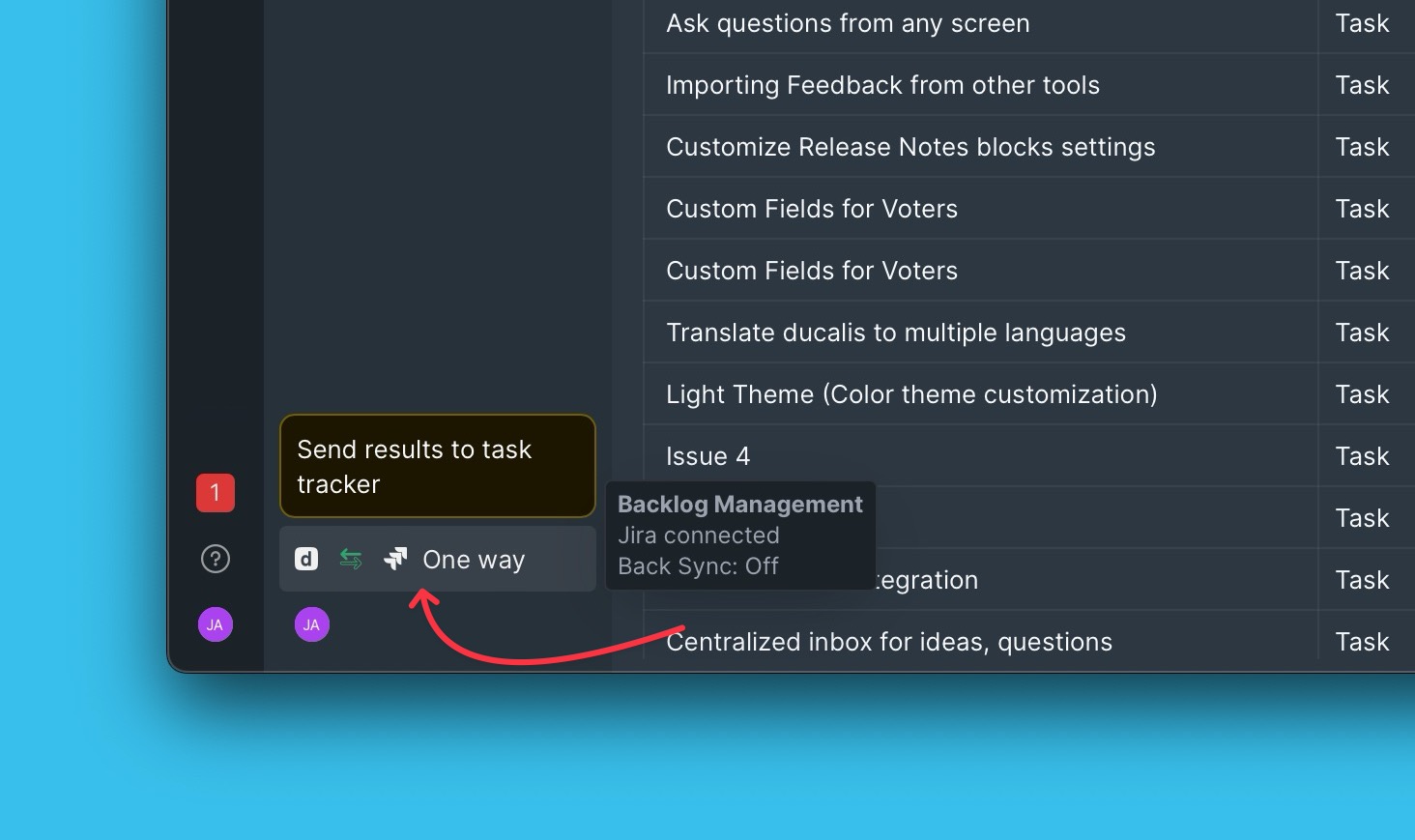The height and width of the screenshot is (840, 1415).
Task: Open 'Importing Feedback from other tools' issue
Action: tap(882, 85)
